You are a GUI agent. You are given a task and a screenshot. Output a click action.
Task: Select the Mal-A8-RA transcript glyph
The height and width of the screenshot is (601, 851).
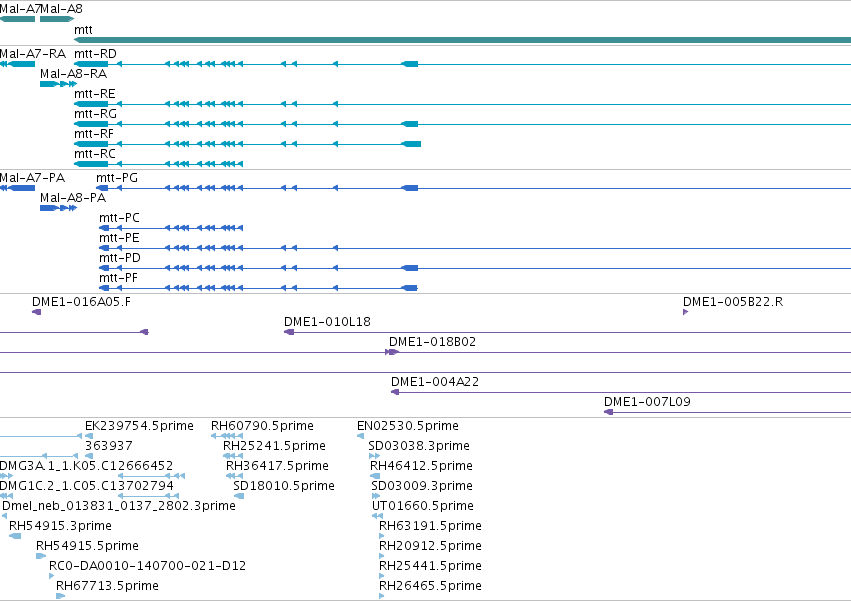click(x=59, y=84)
